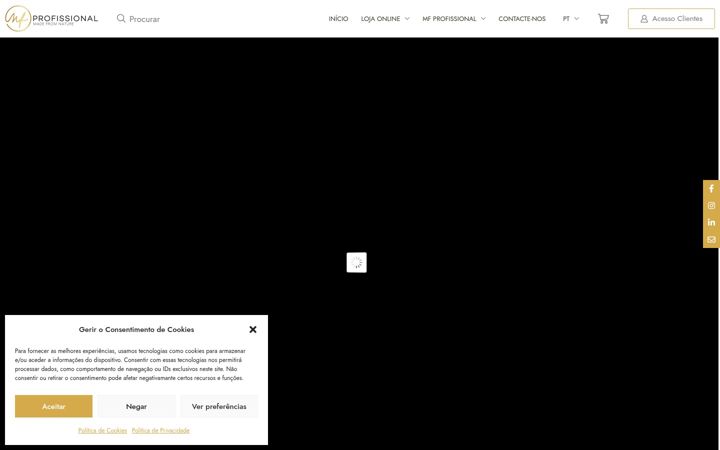Screen dimensions: 720x450
Task: Open the Instagram social link
Action: pyautogui.click(x=711, y=206)
